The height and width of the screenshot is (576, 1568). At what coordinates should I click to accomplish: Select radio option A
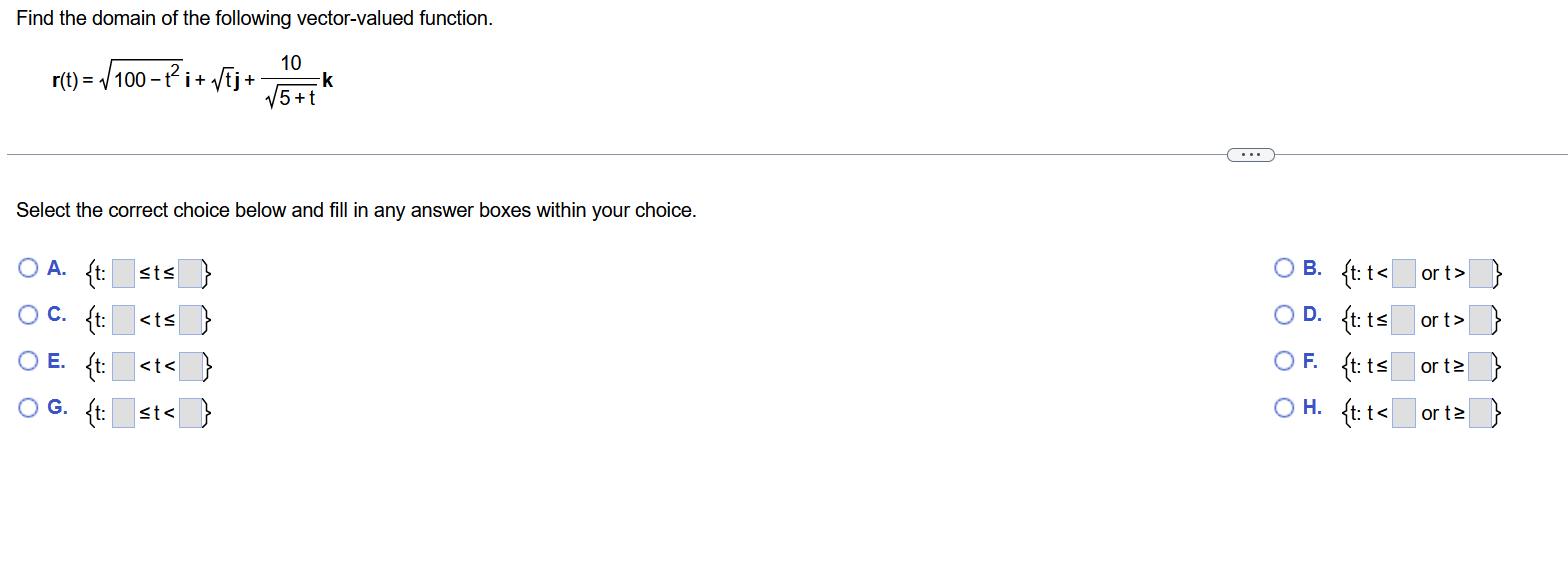[x=29, y=268]
